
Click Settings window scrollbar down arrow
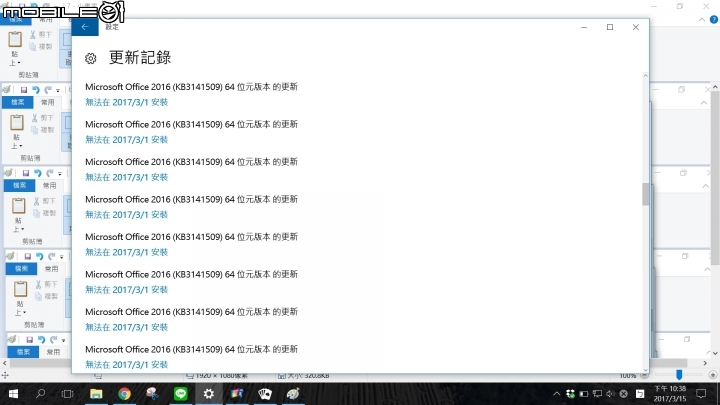[x=646, y=370]
